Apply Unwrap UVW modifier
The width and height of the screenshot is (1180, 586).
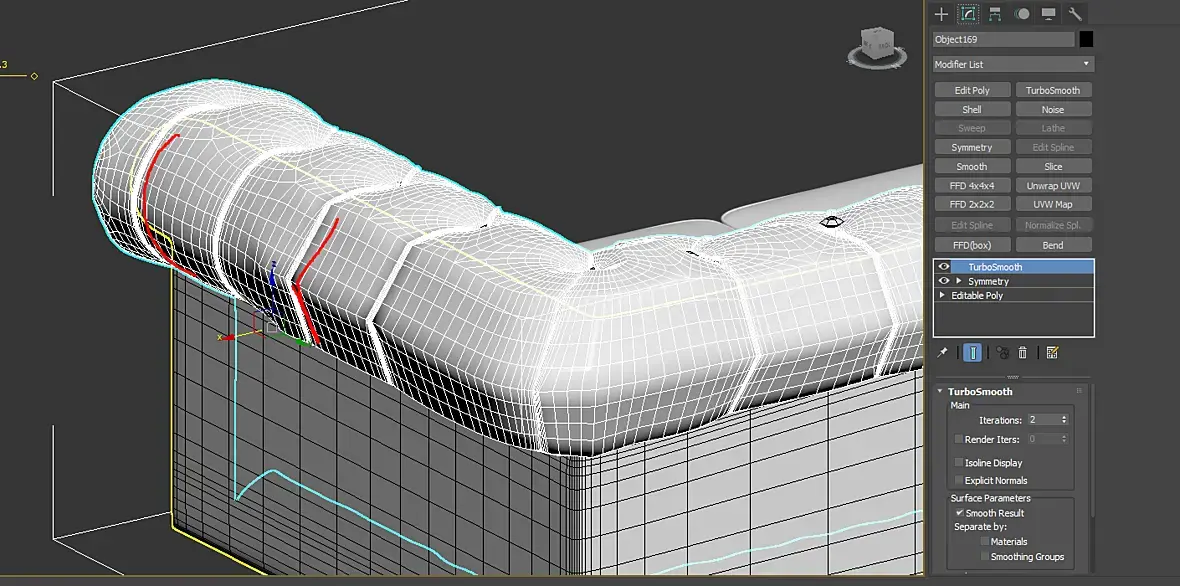point(1053,185)
